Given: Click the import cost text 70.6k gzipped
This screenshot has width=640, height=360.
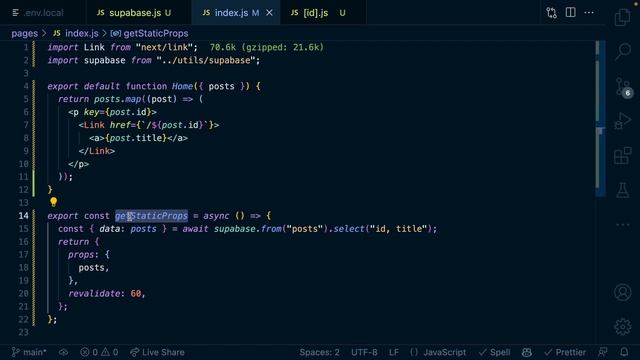Looking at the screenshot, I should (267, 47).
